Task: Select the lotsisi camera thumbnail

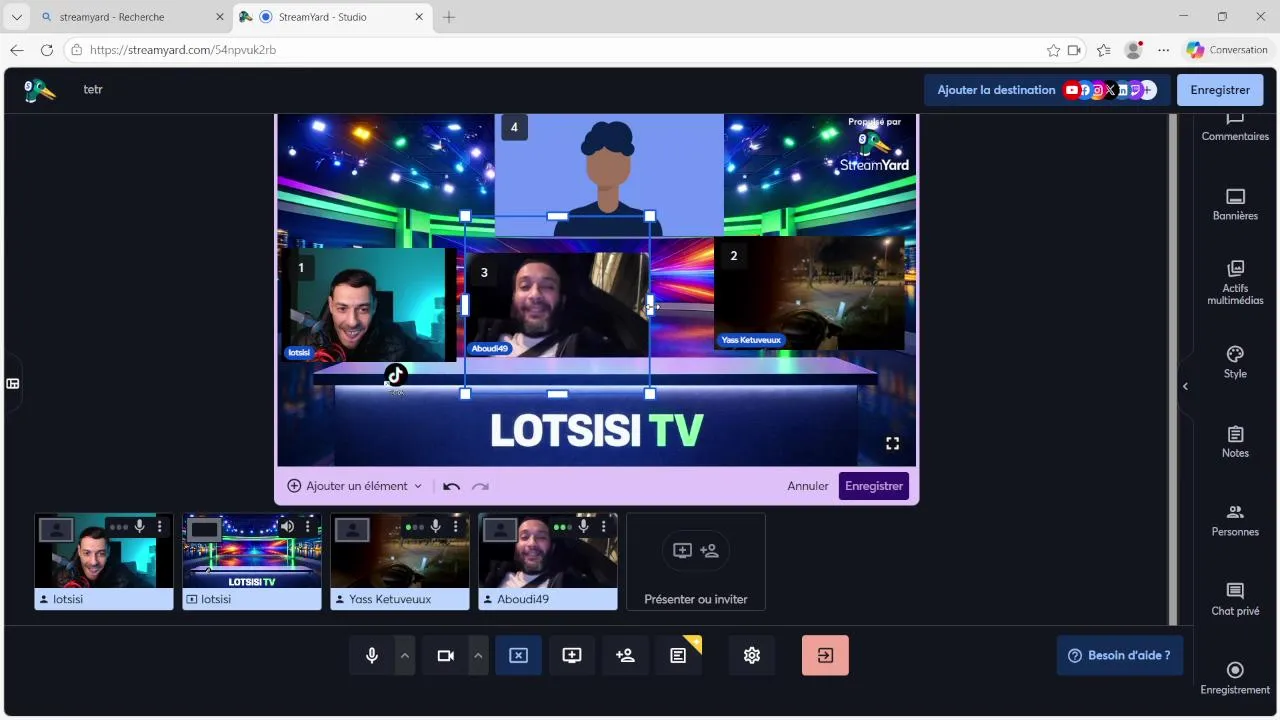Action: (104, 561)
